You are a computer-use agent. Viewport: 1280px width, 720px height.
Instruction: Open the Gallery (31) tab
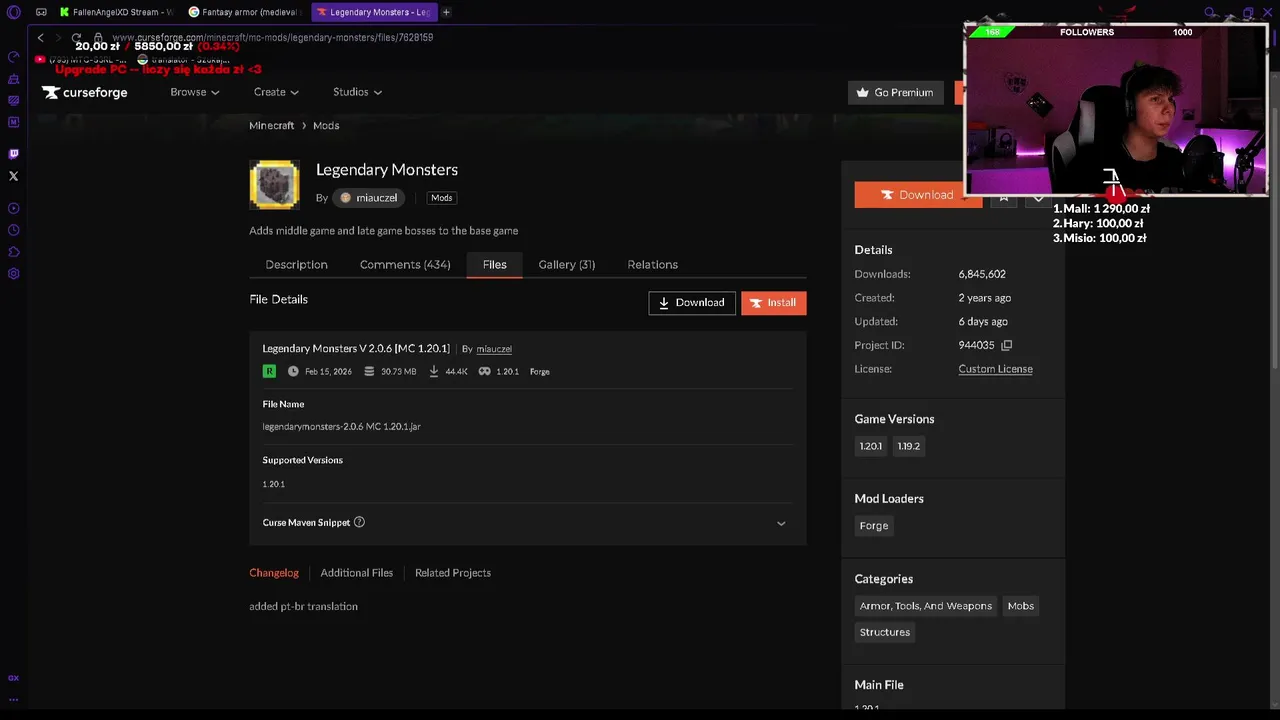coord(566,264)
